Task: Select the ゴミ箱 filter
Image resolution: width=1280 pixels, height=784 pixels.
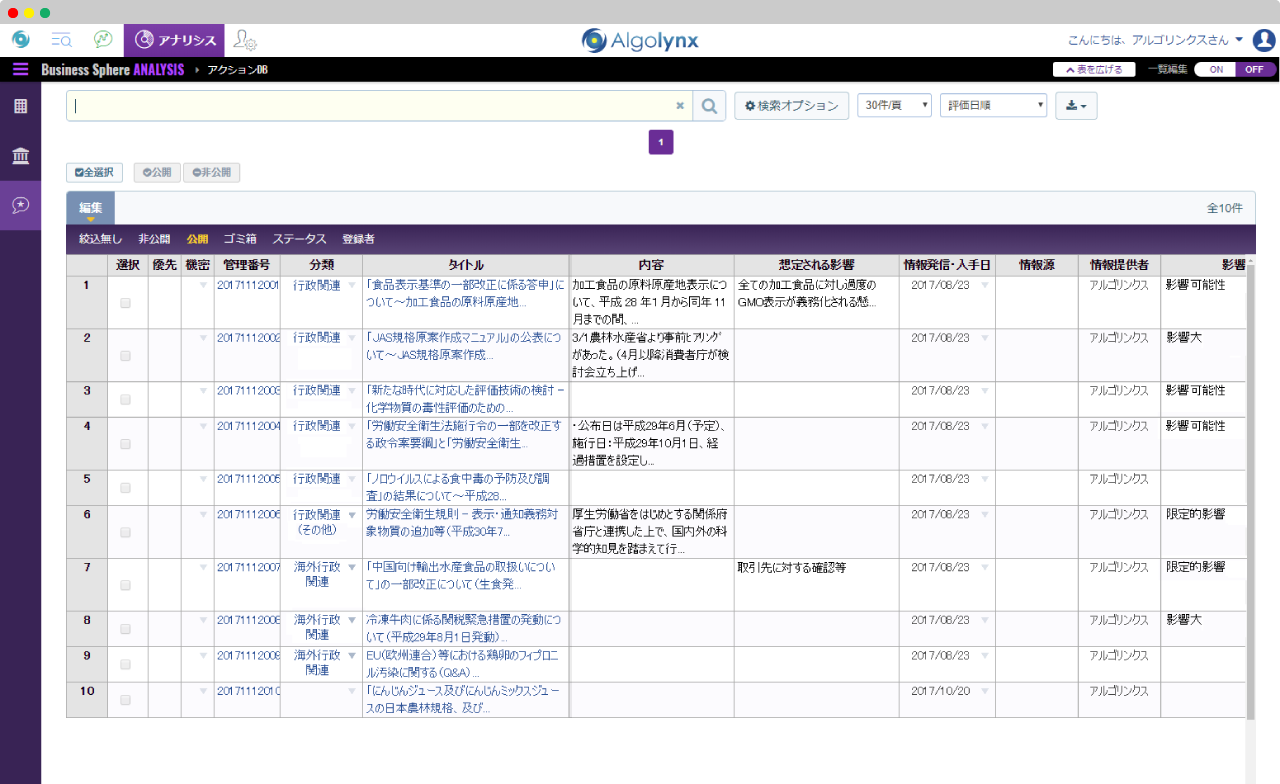Action: coord(240,239)
